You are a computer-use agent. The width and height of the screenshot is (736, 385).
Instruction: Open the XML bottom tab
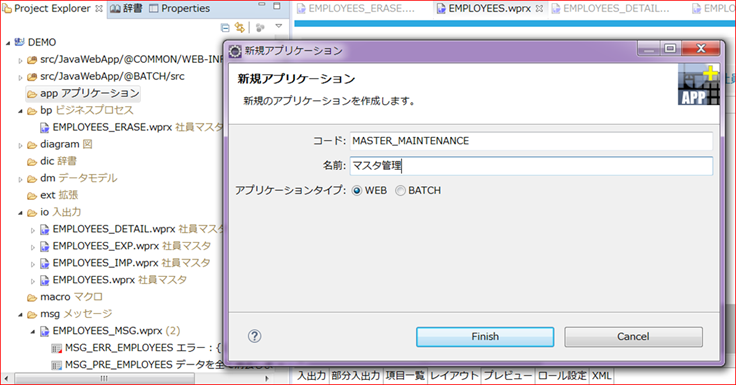[602, 376]
